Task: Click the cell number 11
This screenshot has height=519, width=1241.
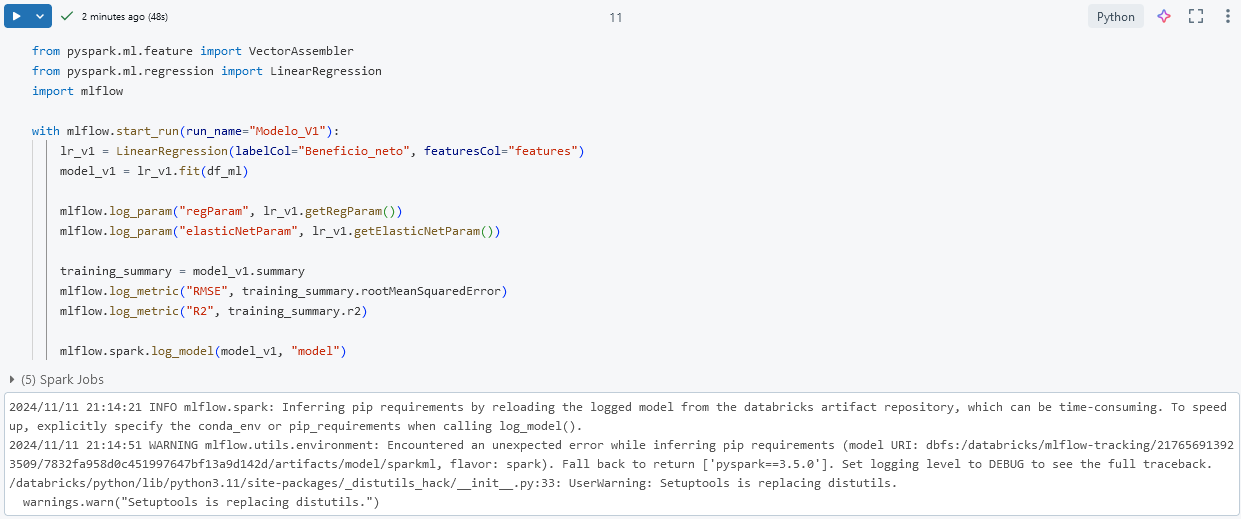Action: click(616, 17)
